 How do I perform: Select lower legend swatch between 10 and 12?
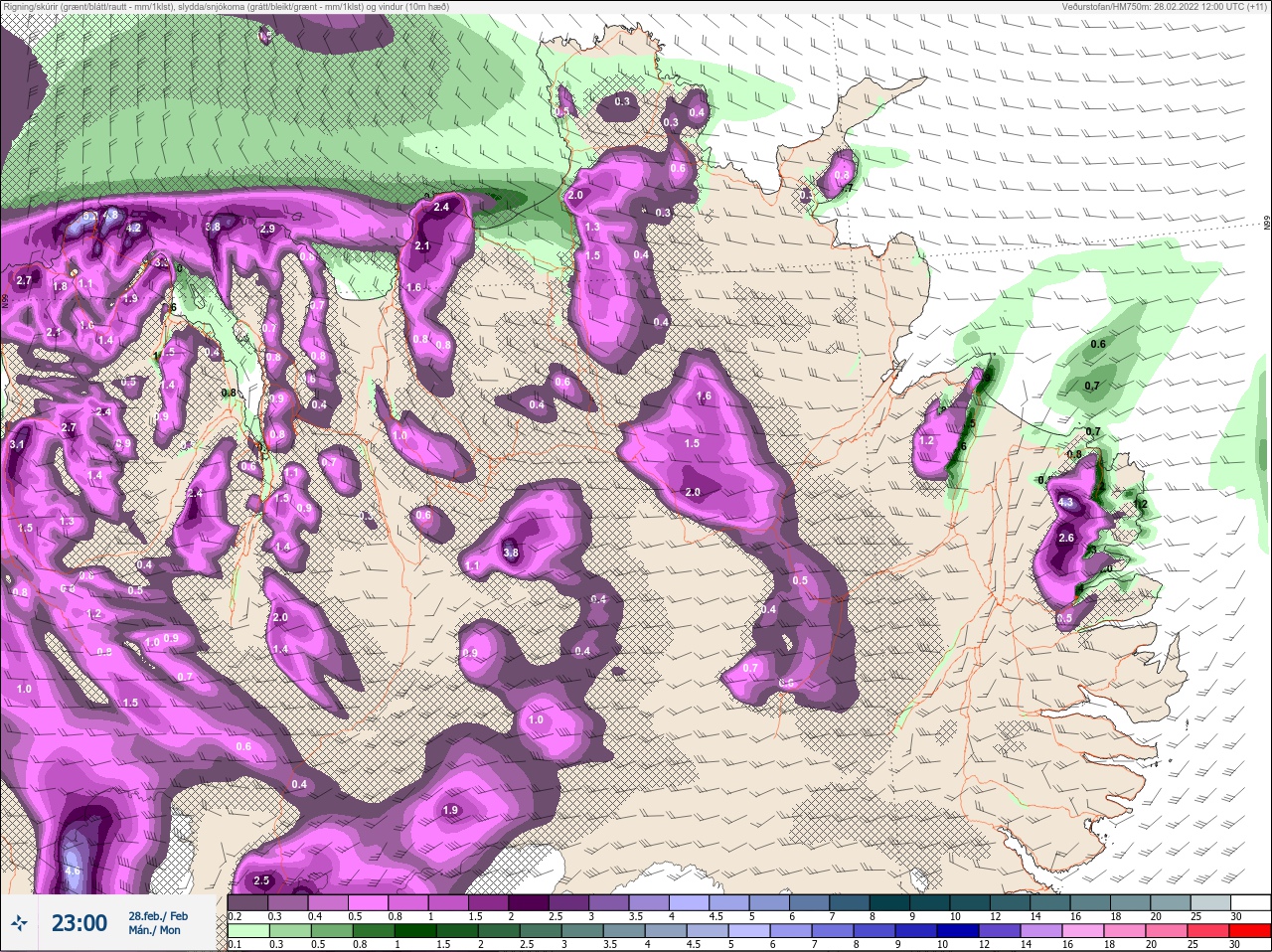(x=958, y=931)
